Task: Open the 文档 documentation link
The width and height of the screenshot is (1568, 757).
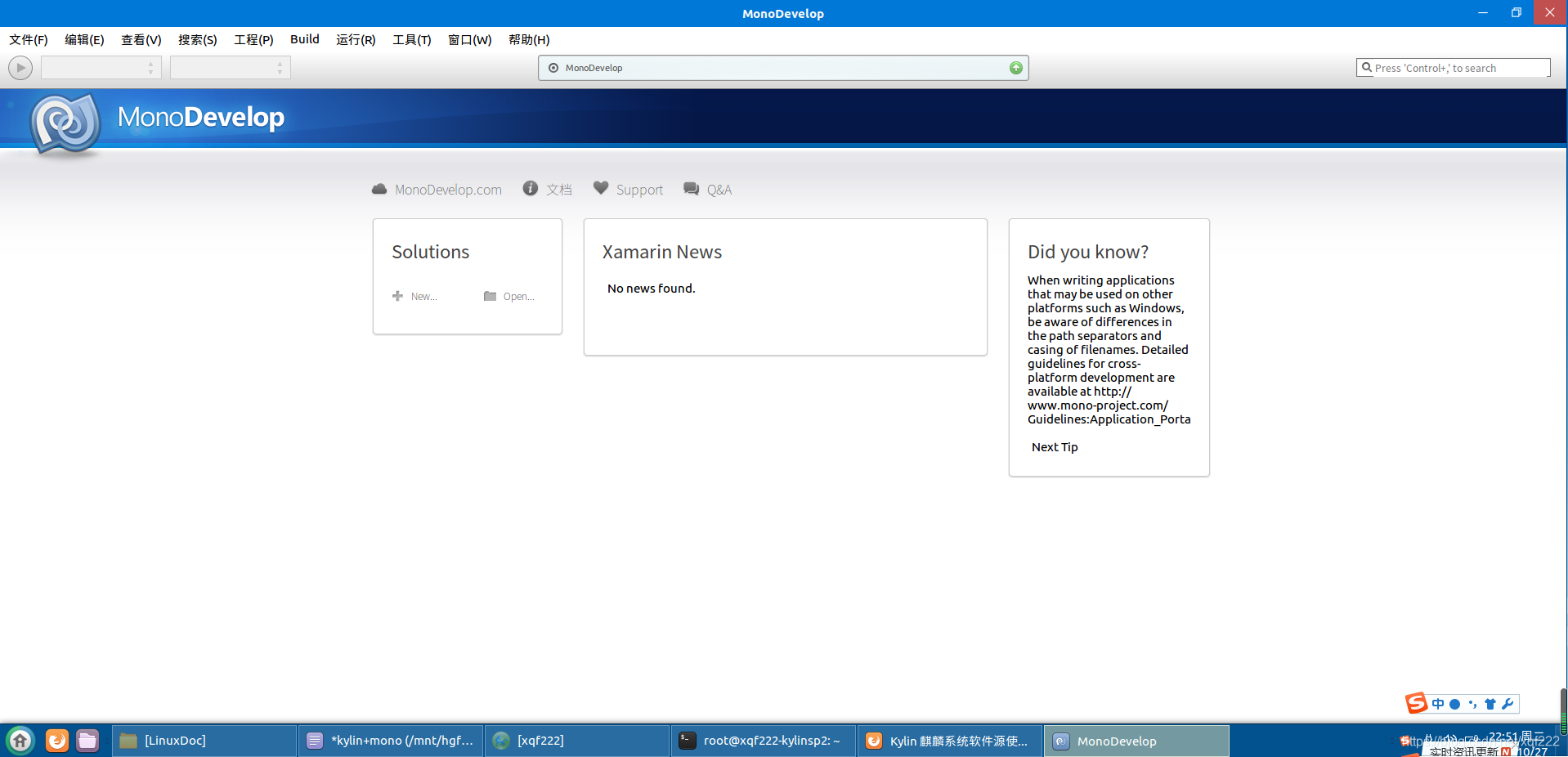Action: click(x=559, y=190)
